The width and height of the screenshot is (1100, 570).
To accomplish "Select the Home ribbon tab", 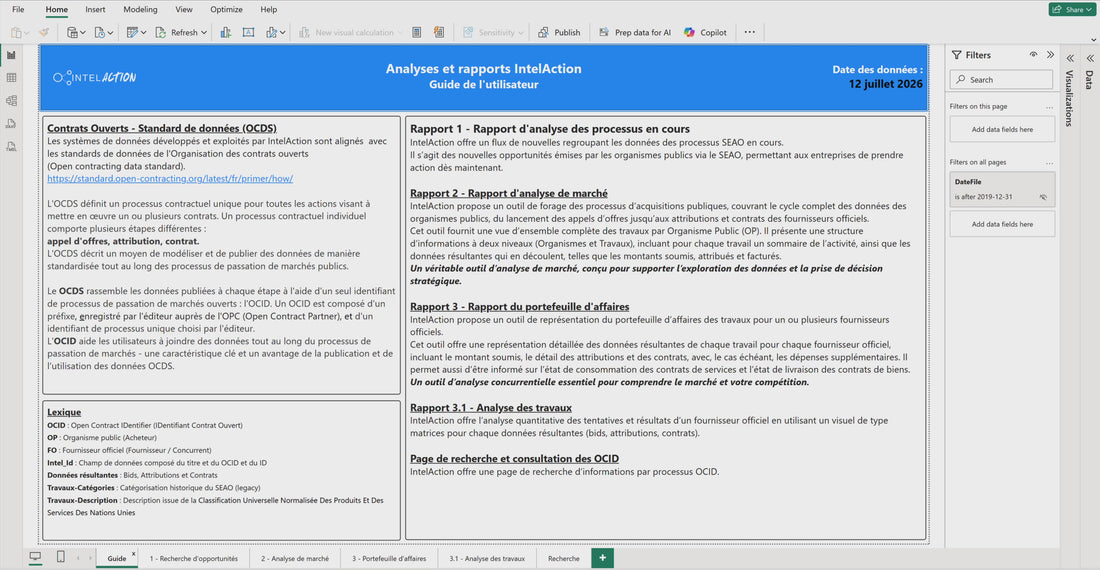I will (57, 9).
